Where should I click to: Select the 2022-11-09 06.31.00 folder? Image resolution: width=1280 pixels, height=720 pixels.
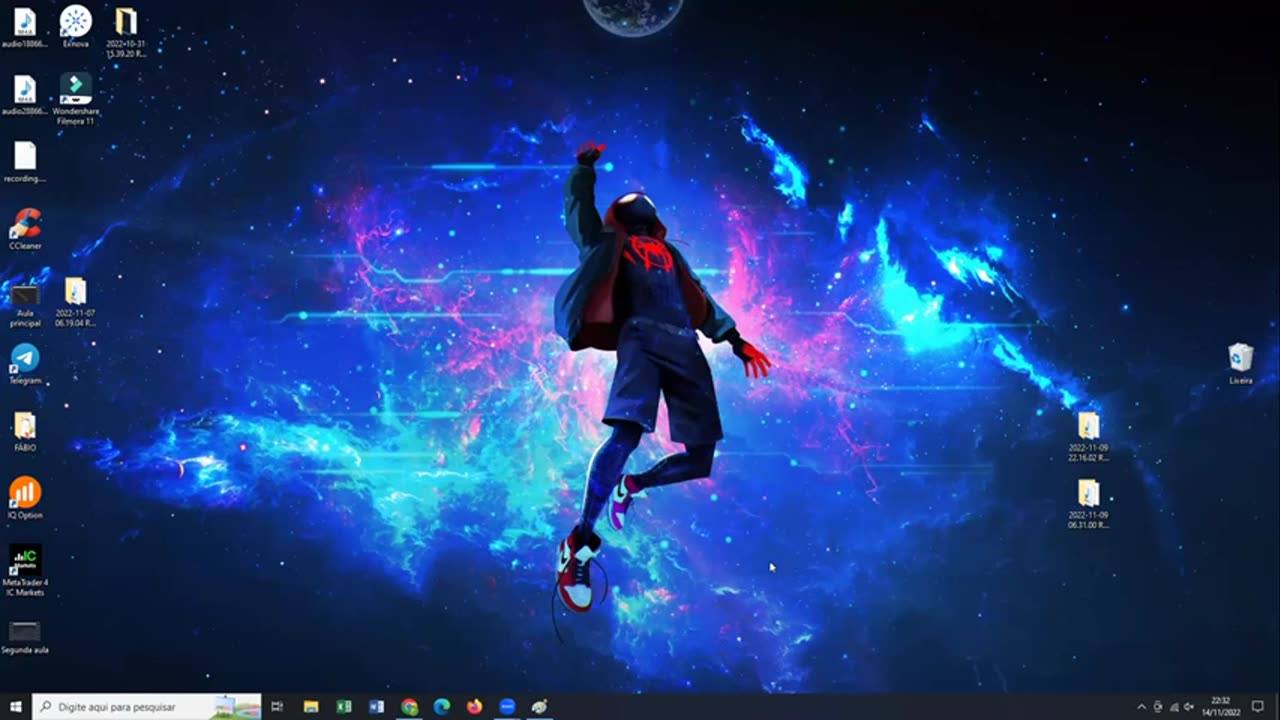click(x=1088, y=504)
